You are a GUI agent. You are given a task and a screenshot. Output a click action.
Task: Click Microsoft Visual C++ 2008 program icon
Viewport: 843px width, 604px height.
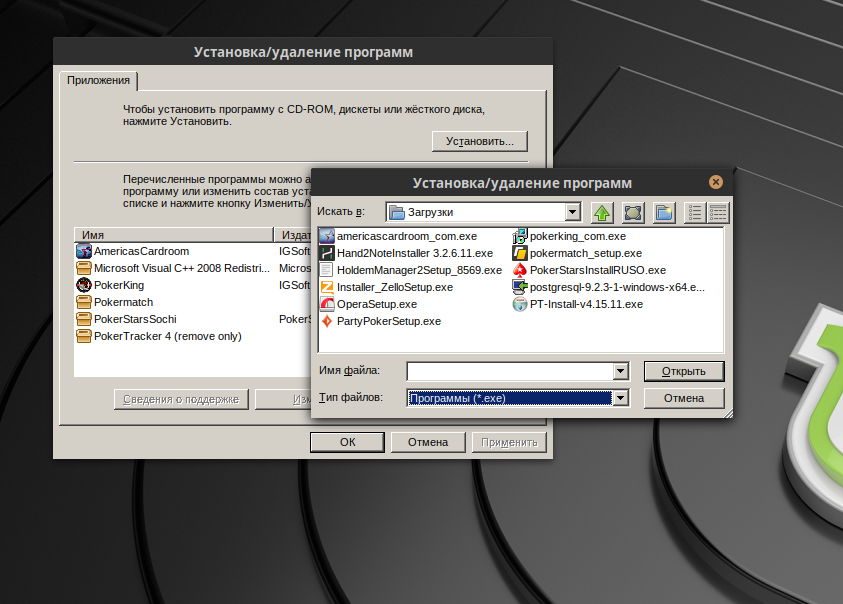[x=84, y=268]
